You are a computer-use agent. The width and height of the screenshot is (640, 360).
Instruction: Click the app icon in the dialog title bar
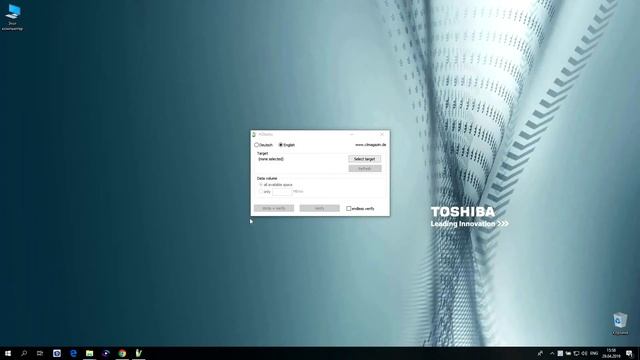[x=254, y=134]
